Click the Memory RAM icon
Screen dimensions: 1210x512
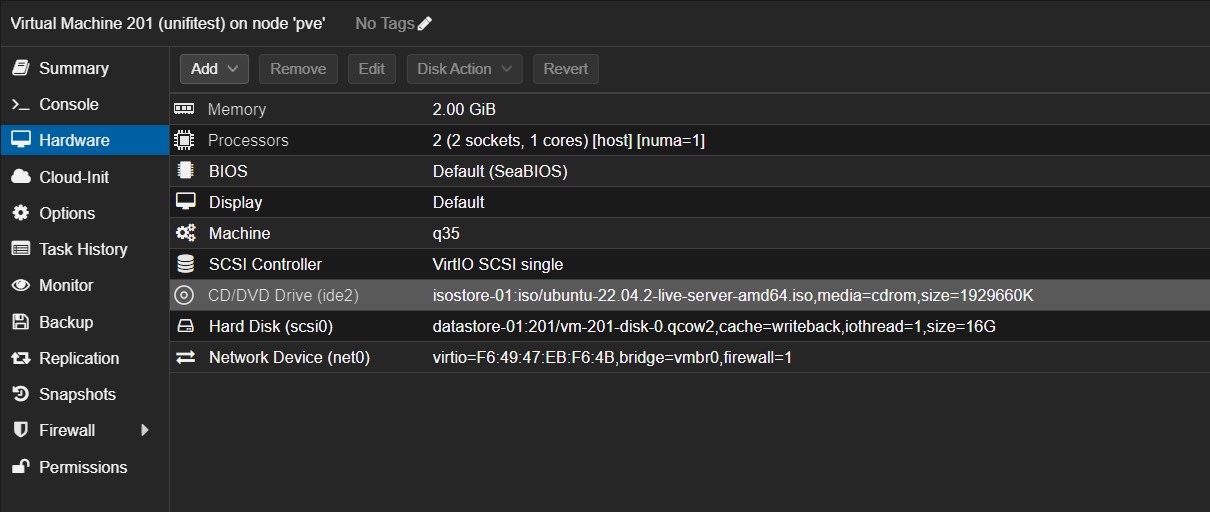184,109
